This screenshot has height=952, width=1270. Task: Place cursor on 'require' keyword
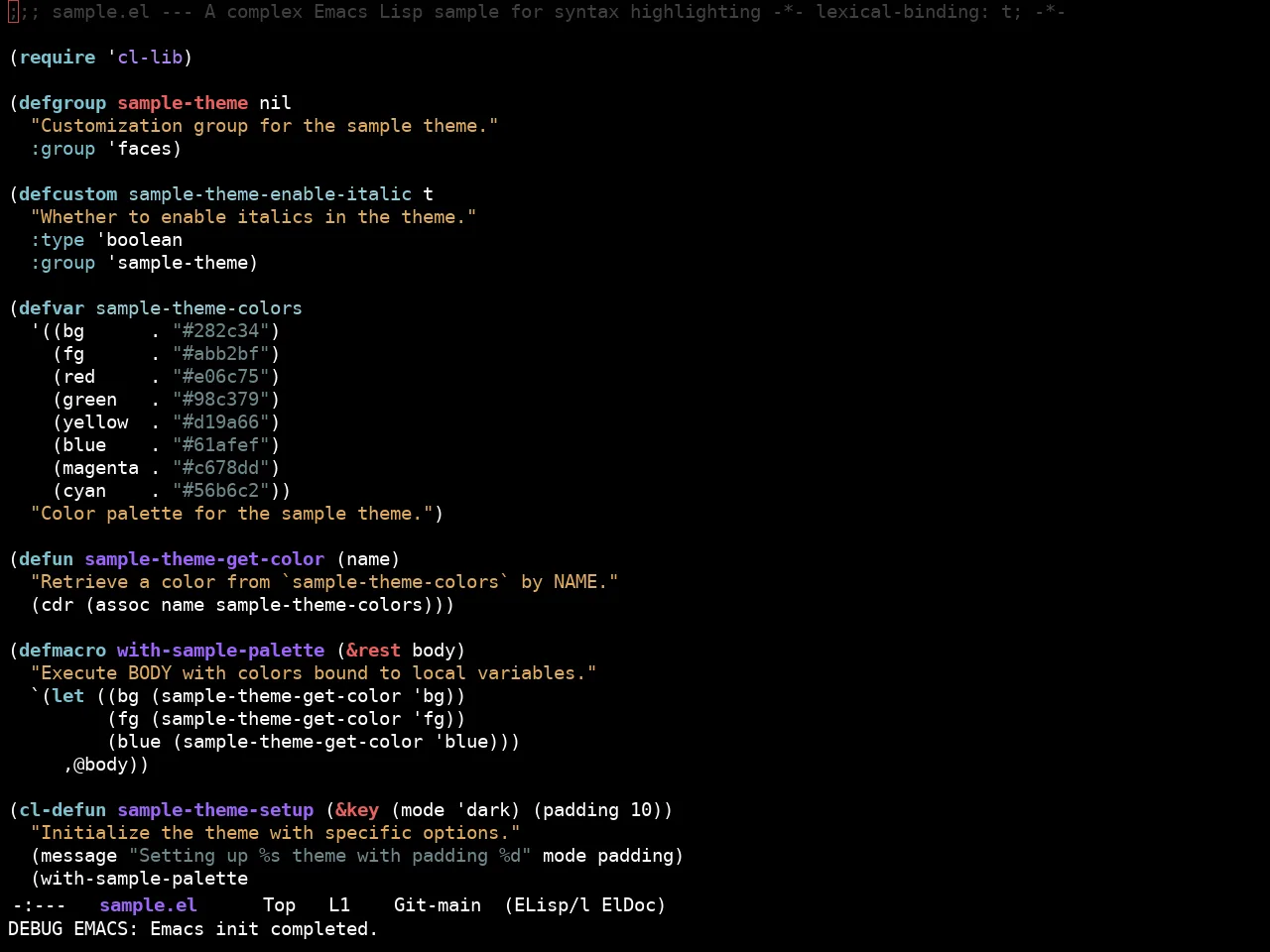pyautogui.click(x=58, y=58)
